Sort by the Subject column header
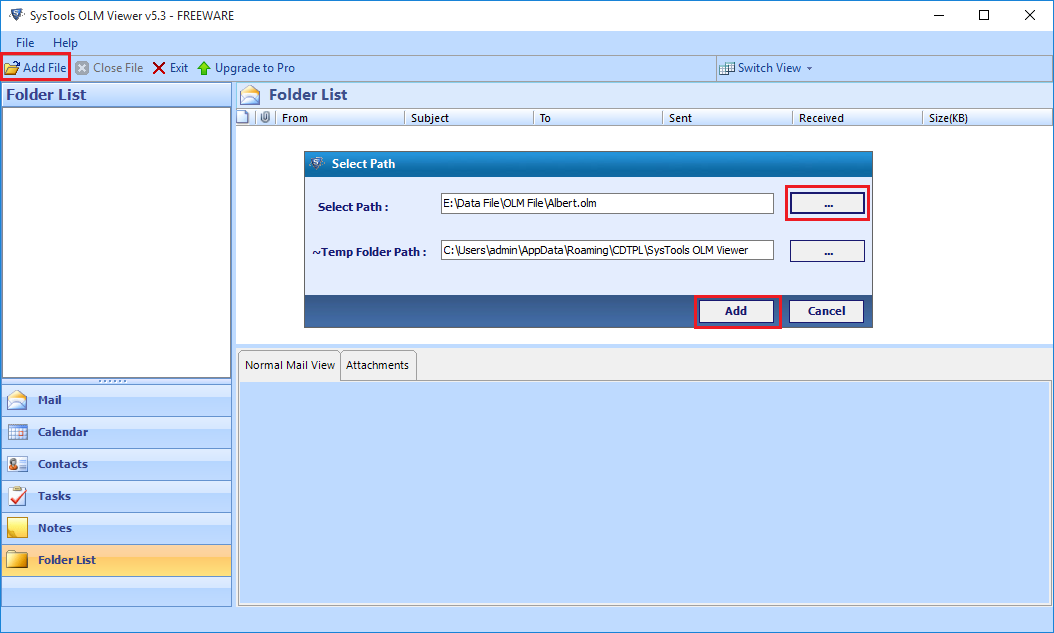 coord(469,118)
